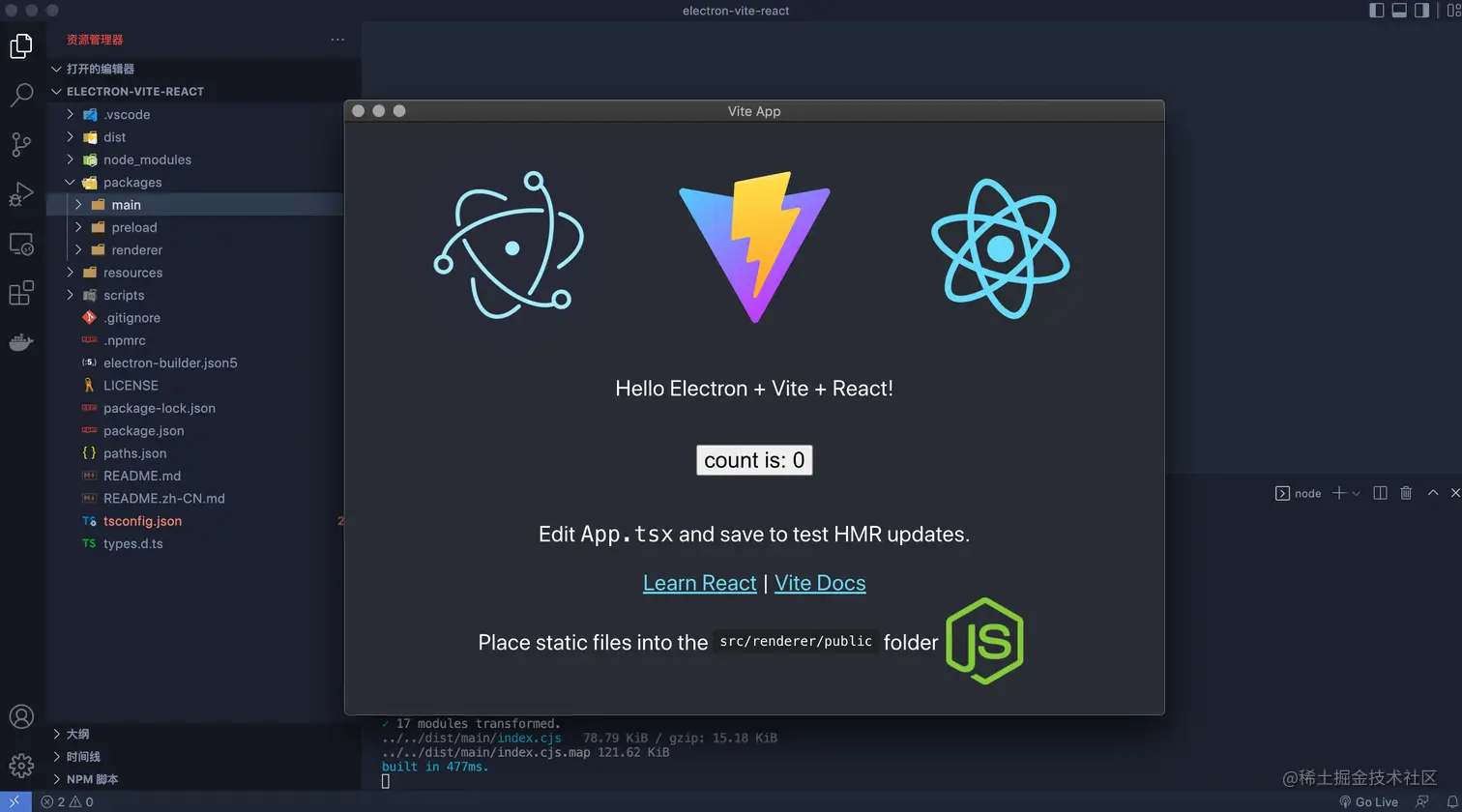Open the terminal launch profile dropdown arrow

(1356, 493)
